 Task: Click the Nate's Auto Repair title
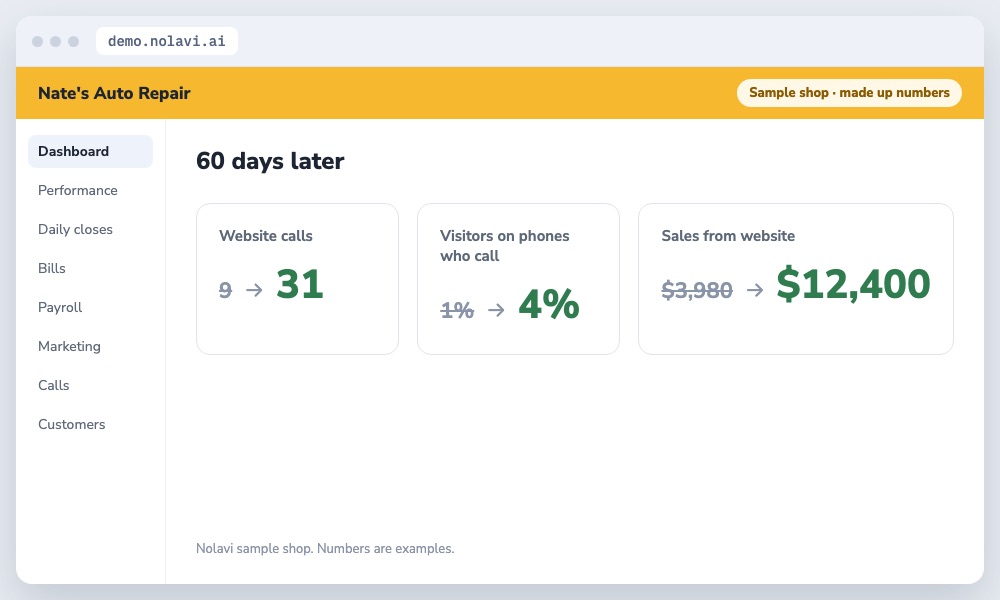(114, 93)
